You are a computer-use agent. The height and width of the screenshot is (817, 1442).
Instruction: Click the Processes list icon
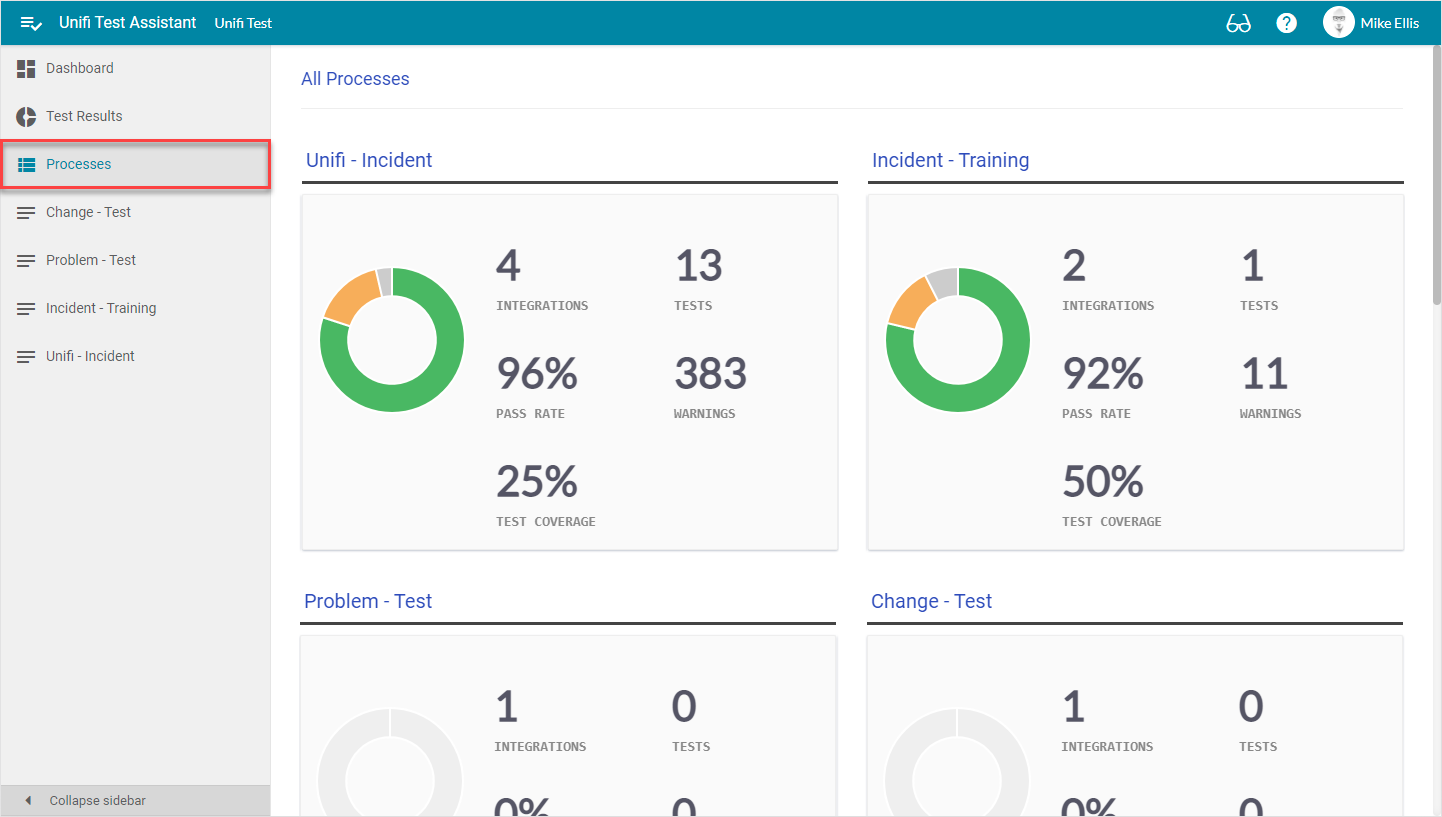pos(26,164)
